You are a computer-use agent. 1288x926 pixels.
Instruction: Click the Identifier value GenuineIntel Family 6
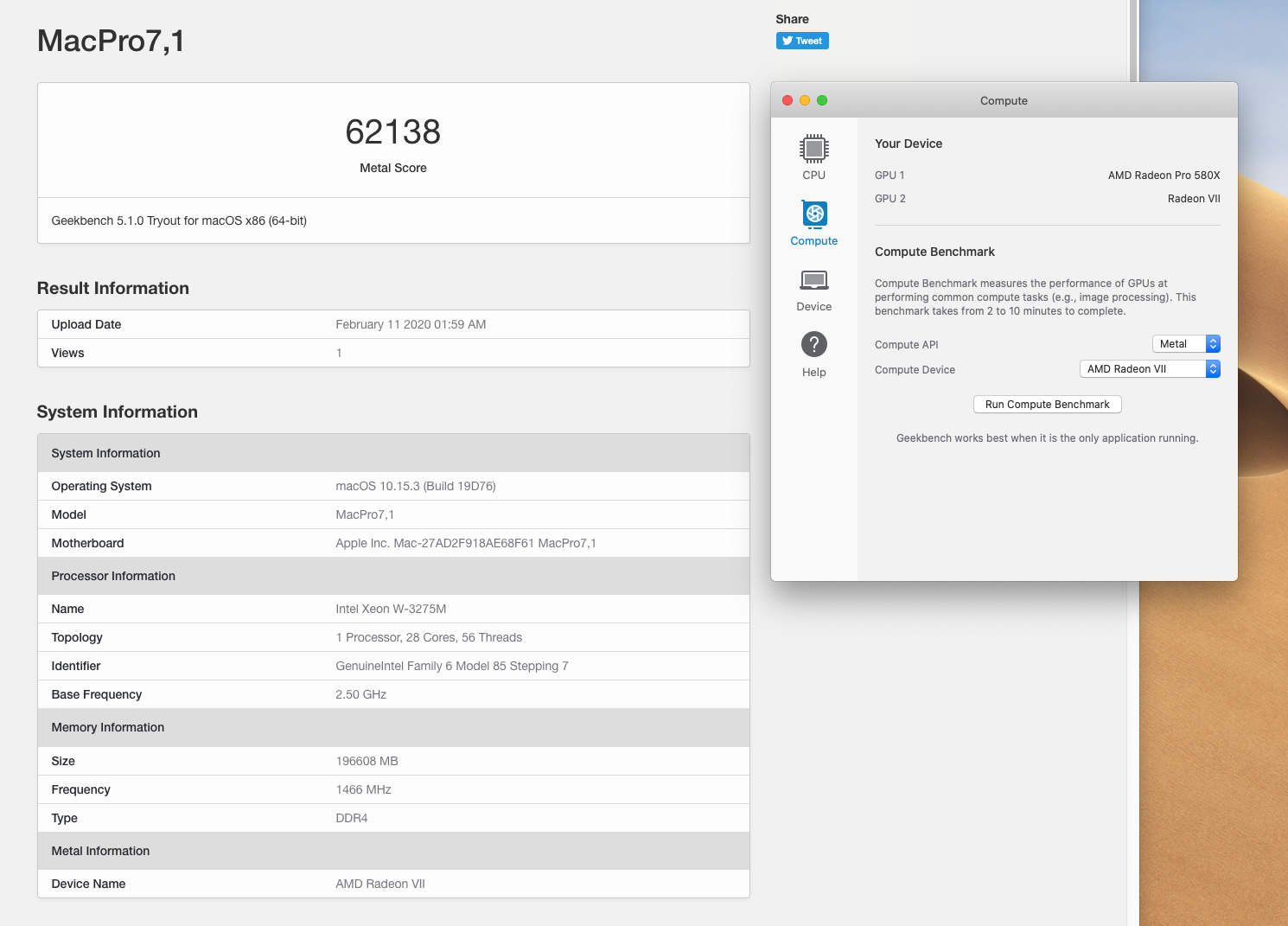[452, 666]
